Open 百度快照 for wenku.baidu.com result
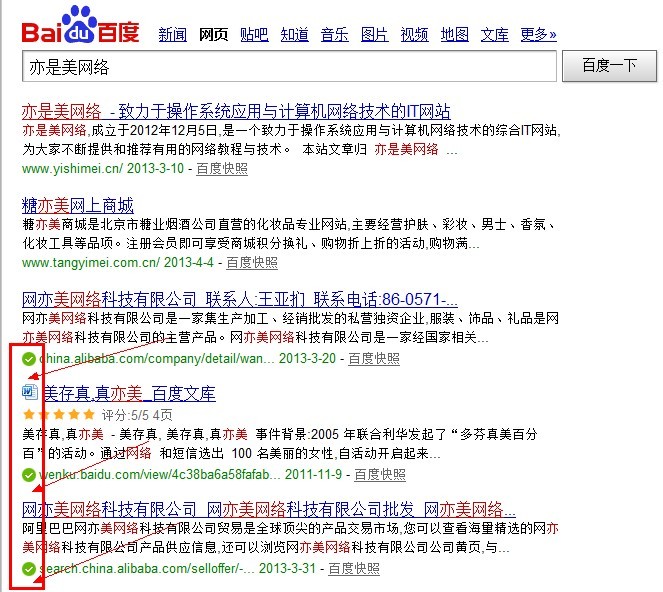This screenshot has height=592, width=663. pos(380,474)
